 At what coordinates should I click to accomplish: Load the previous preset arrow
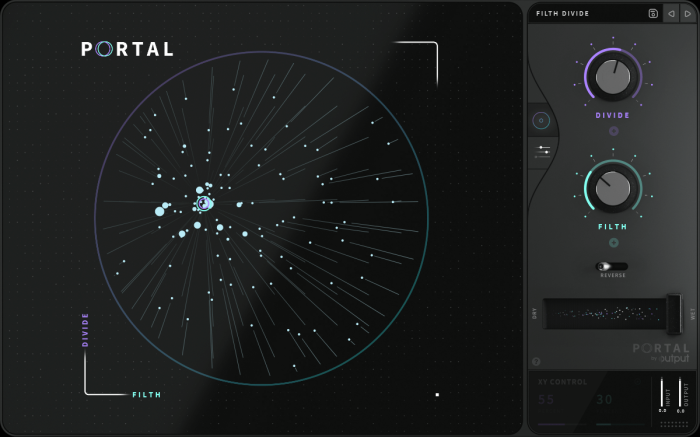[671, 13]
